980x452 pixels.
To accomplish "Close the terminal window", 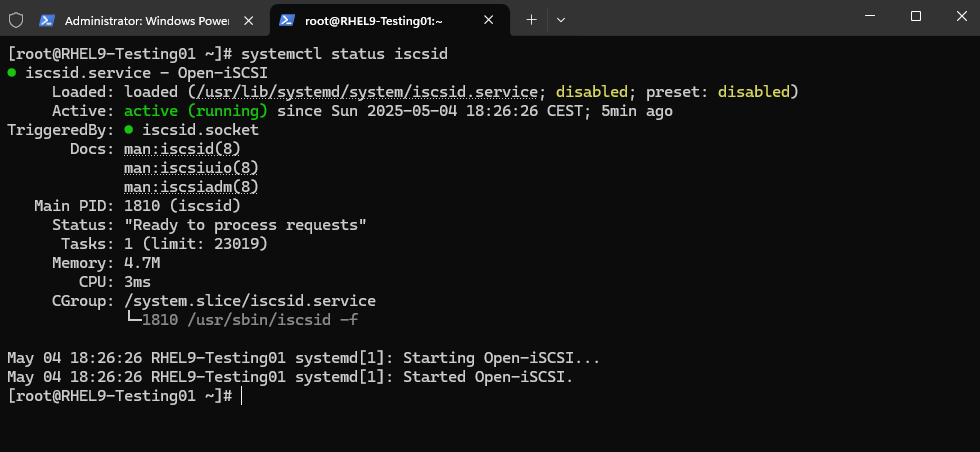I will [961, 16].
